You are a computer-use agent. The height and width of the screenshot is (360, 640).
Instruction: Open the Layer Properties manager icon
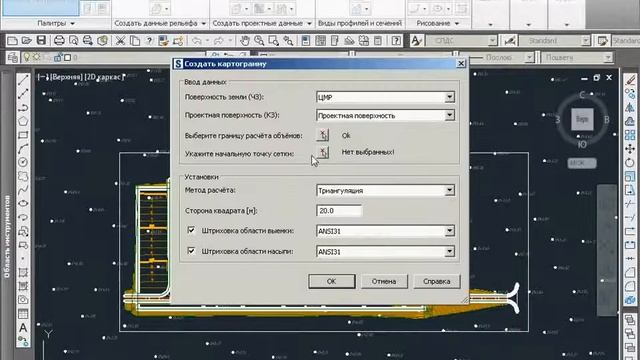[x=13, y=58]
